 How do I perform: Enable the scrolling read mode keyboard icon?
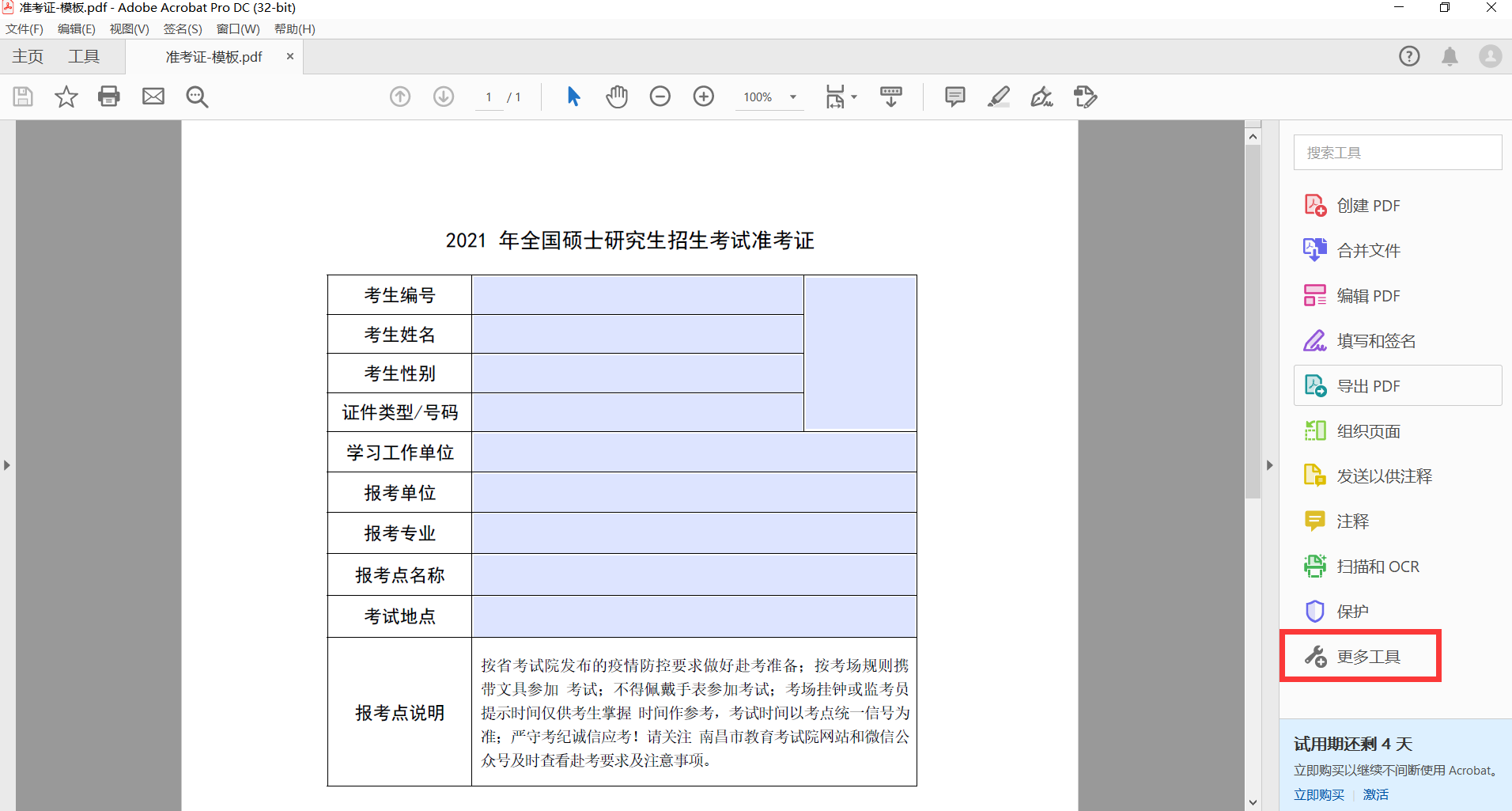point(891,97)
